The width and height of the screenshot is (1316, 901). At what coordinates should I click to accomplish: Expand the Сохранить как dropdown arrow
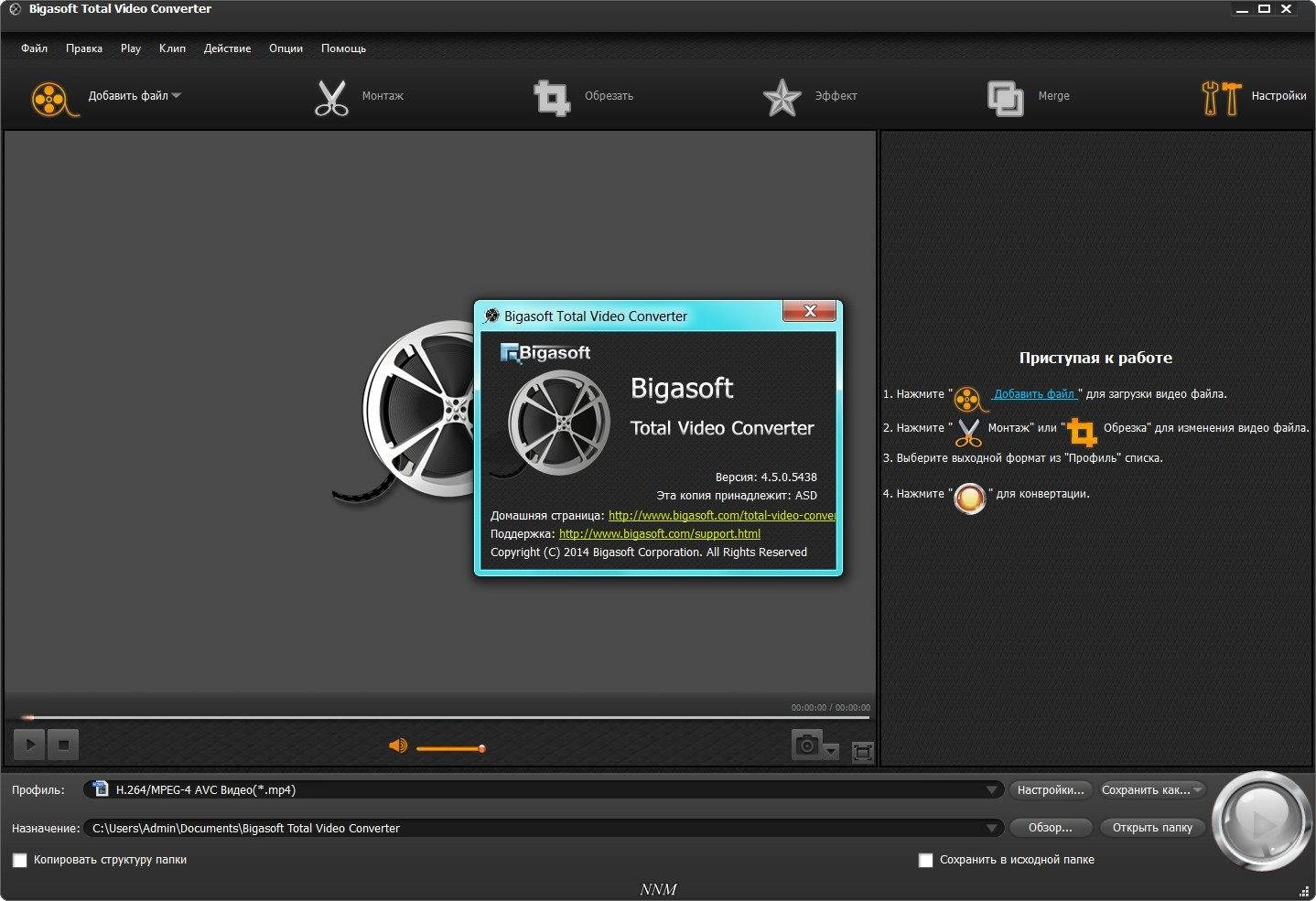(x=1198, y=789)
